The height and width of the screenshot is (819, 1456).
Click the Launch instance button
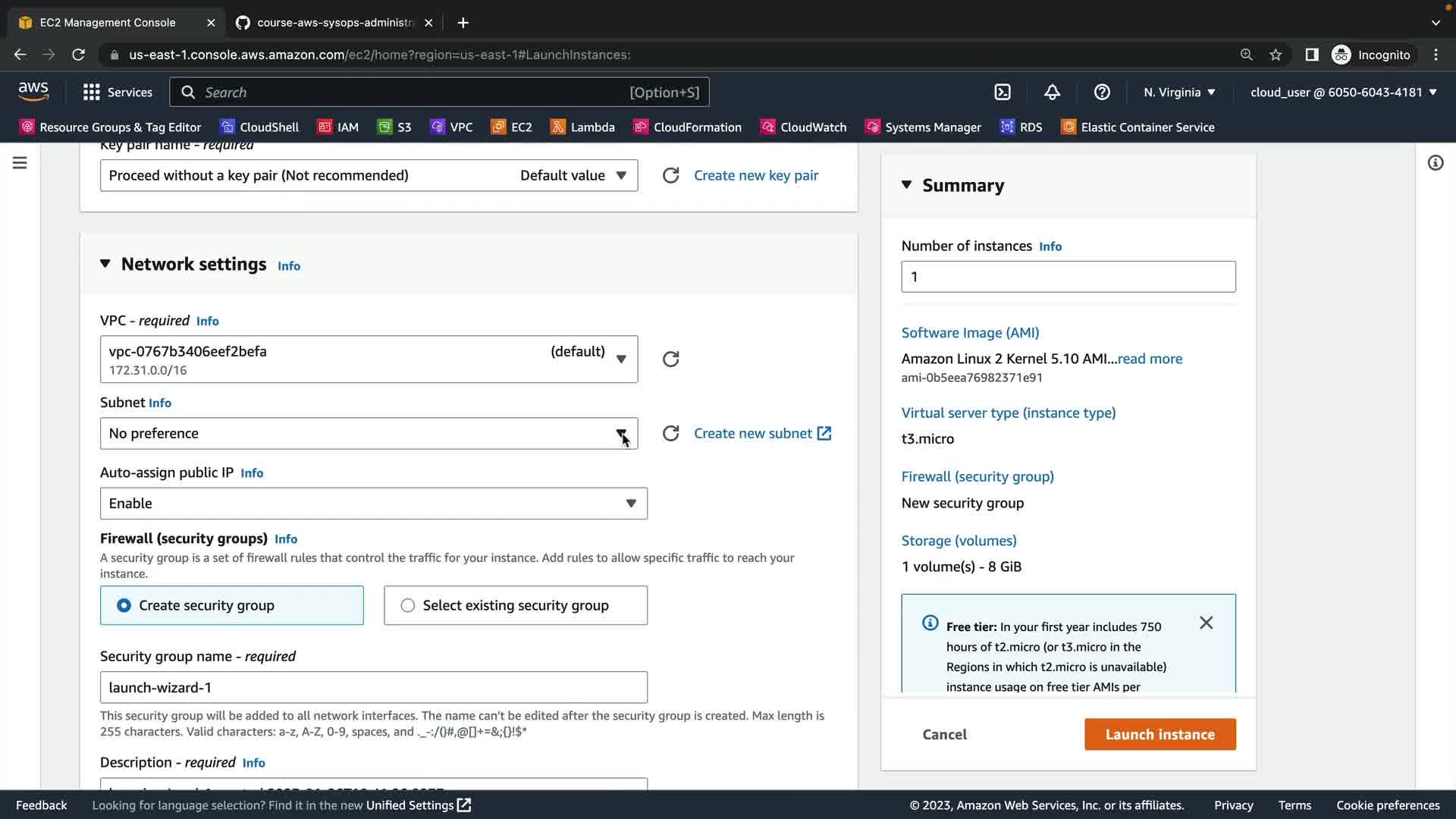tap(1159, 734)
